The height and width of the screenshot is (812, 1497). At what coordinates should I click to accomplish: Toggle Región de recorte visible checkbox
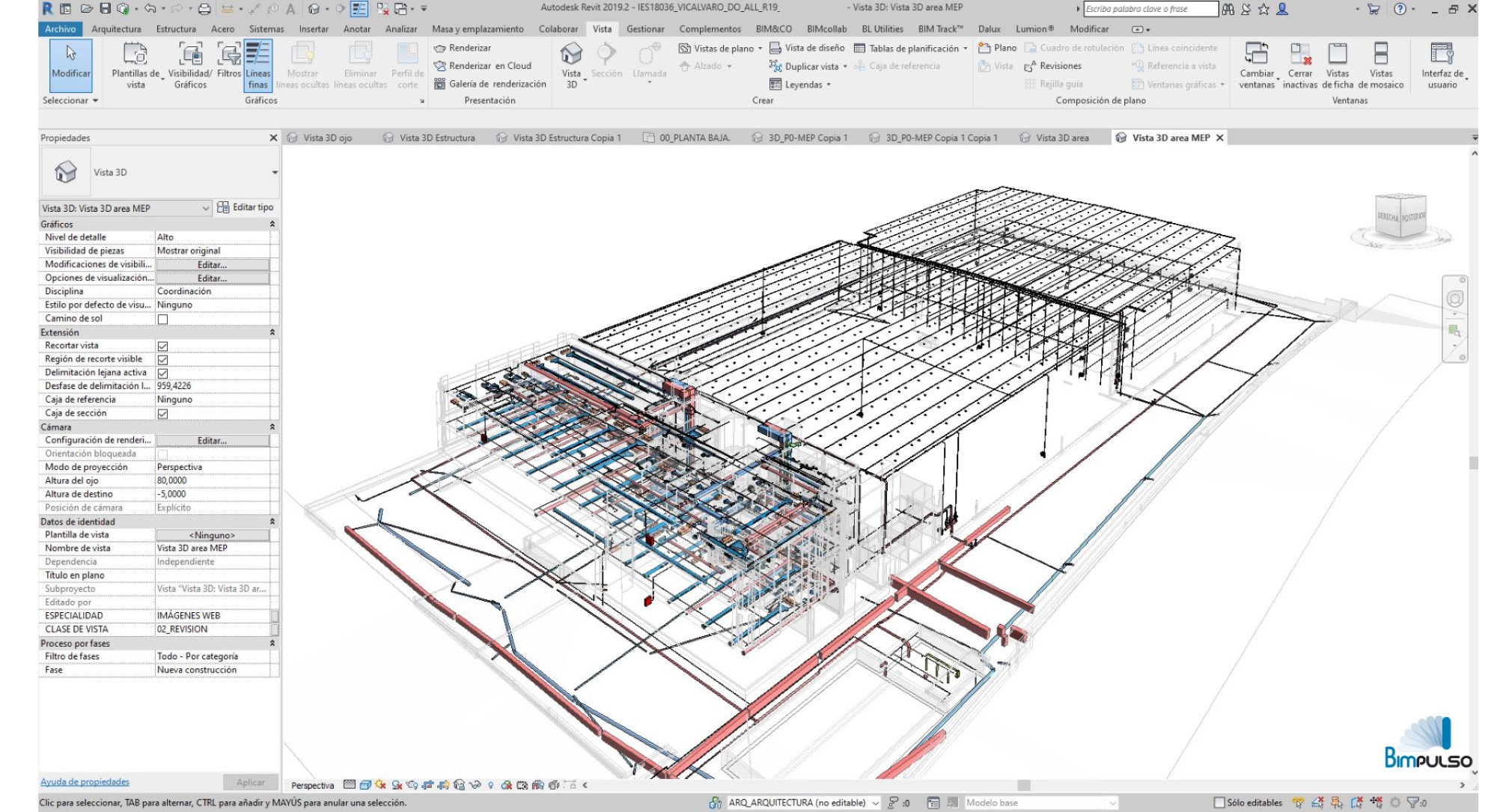(162, 359)
